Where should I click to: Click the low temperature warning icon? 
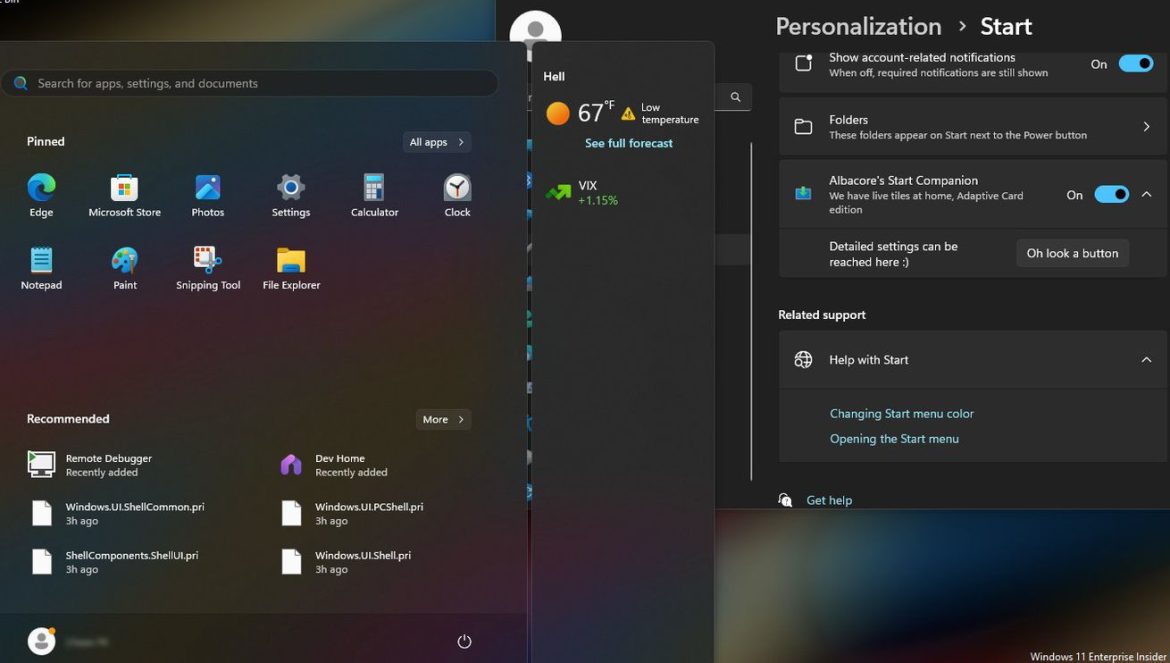click(628, 113)
